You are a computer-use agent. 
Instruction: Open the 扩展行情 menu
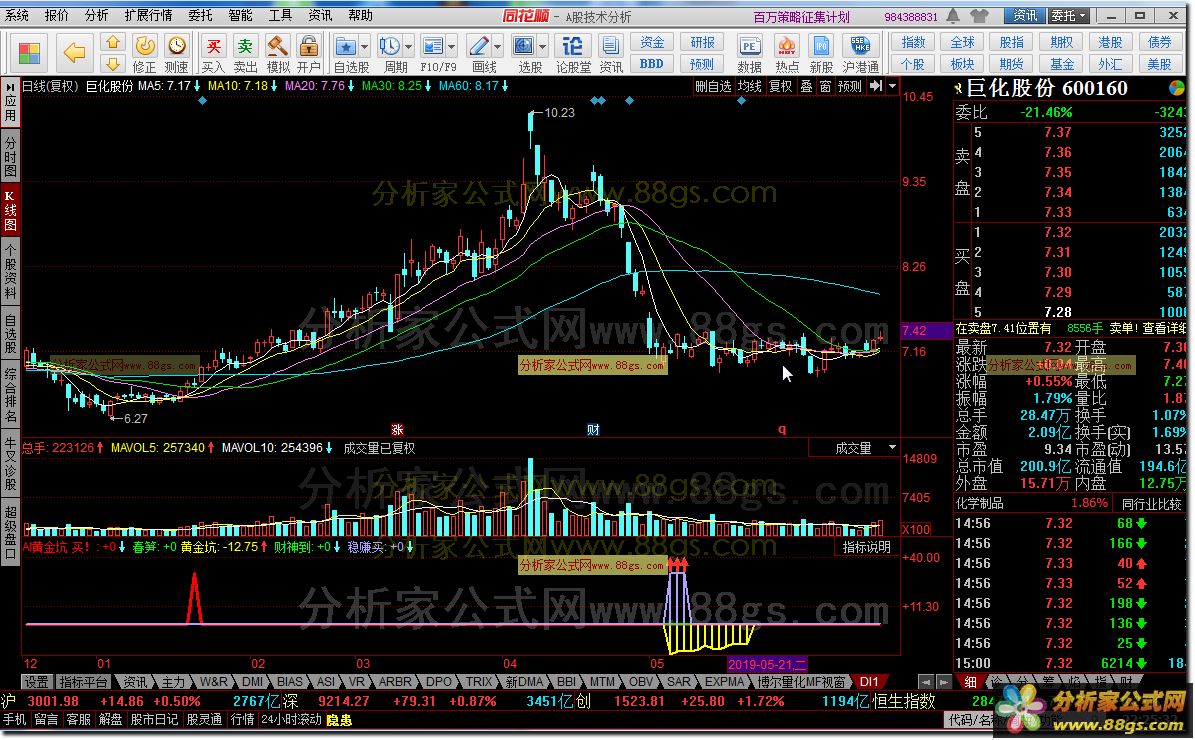pyautogui.click(x=148, y=15)
